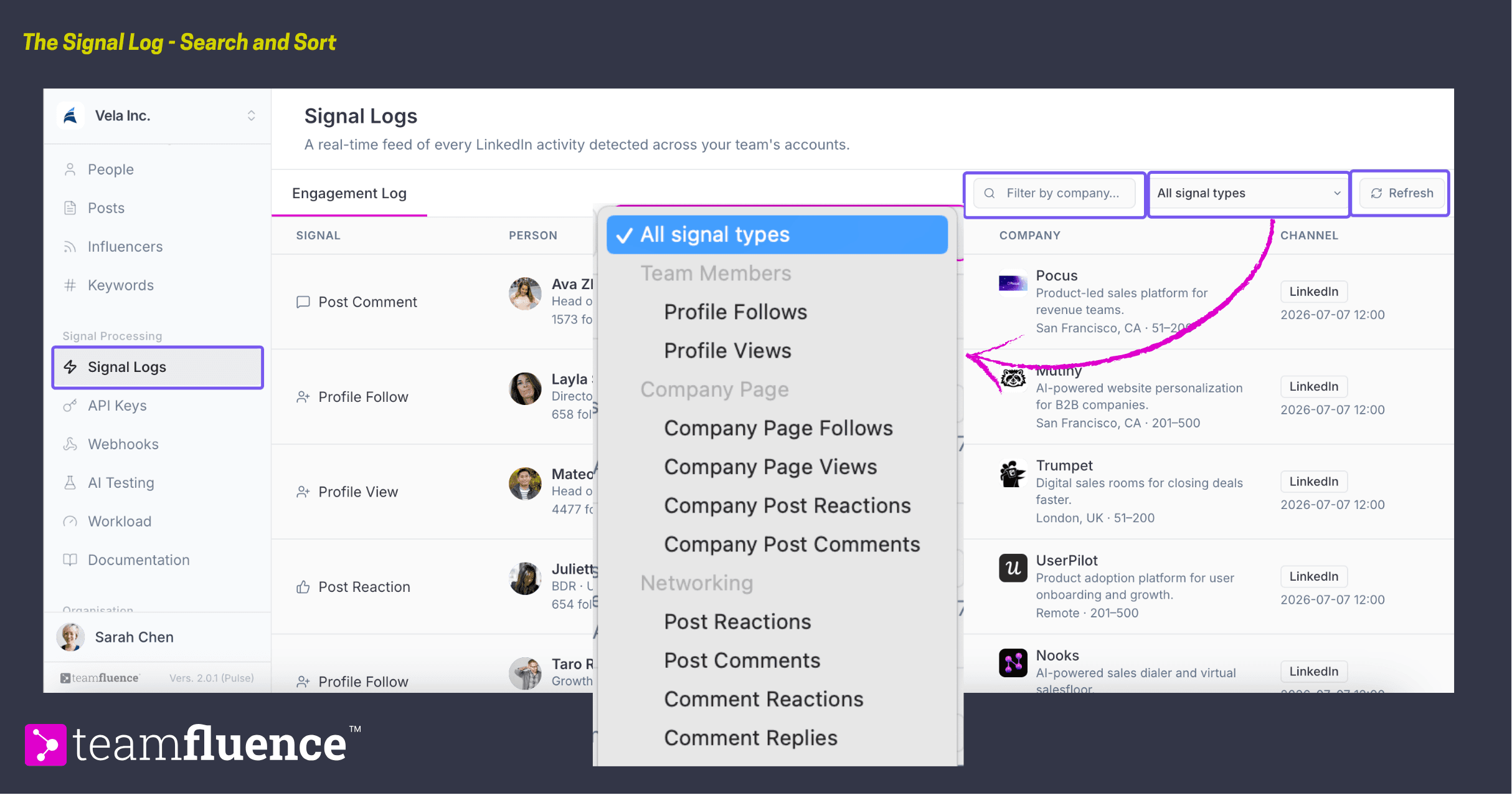Screen dimensions: 1512x795
Task: Open AI Testing flask icon
Action: pyautogui.click(x=70, y=483)
